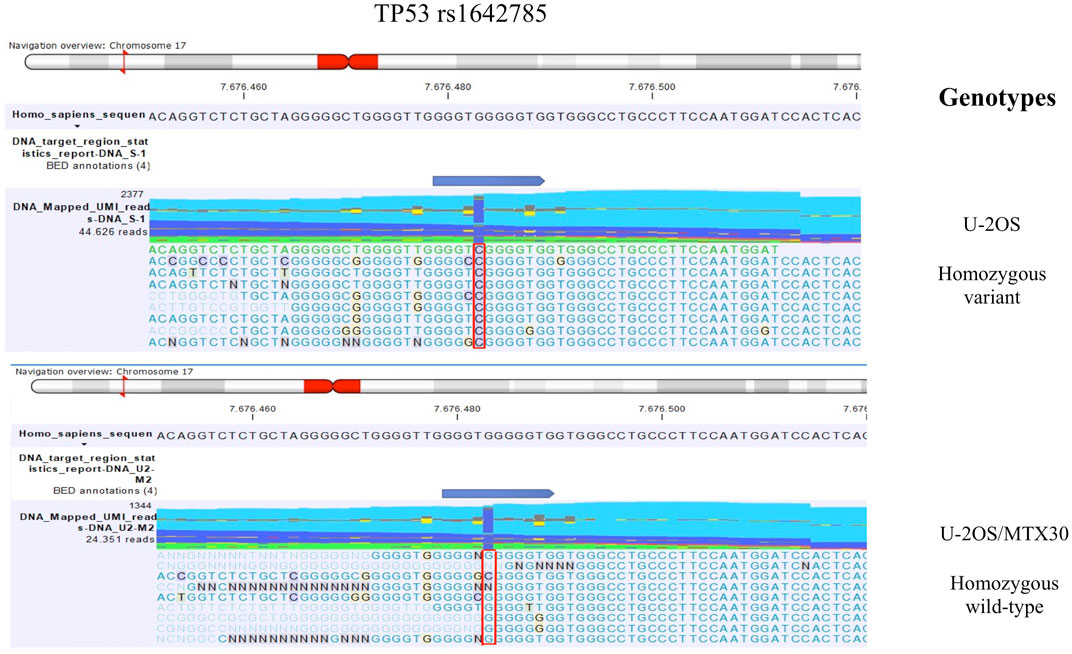Viewport: 1072px width, 654px height.
Task: Select the upper 'Navigation overview: Chromosome 17' label
Action: point(97,45)
